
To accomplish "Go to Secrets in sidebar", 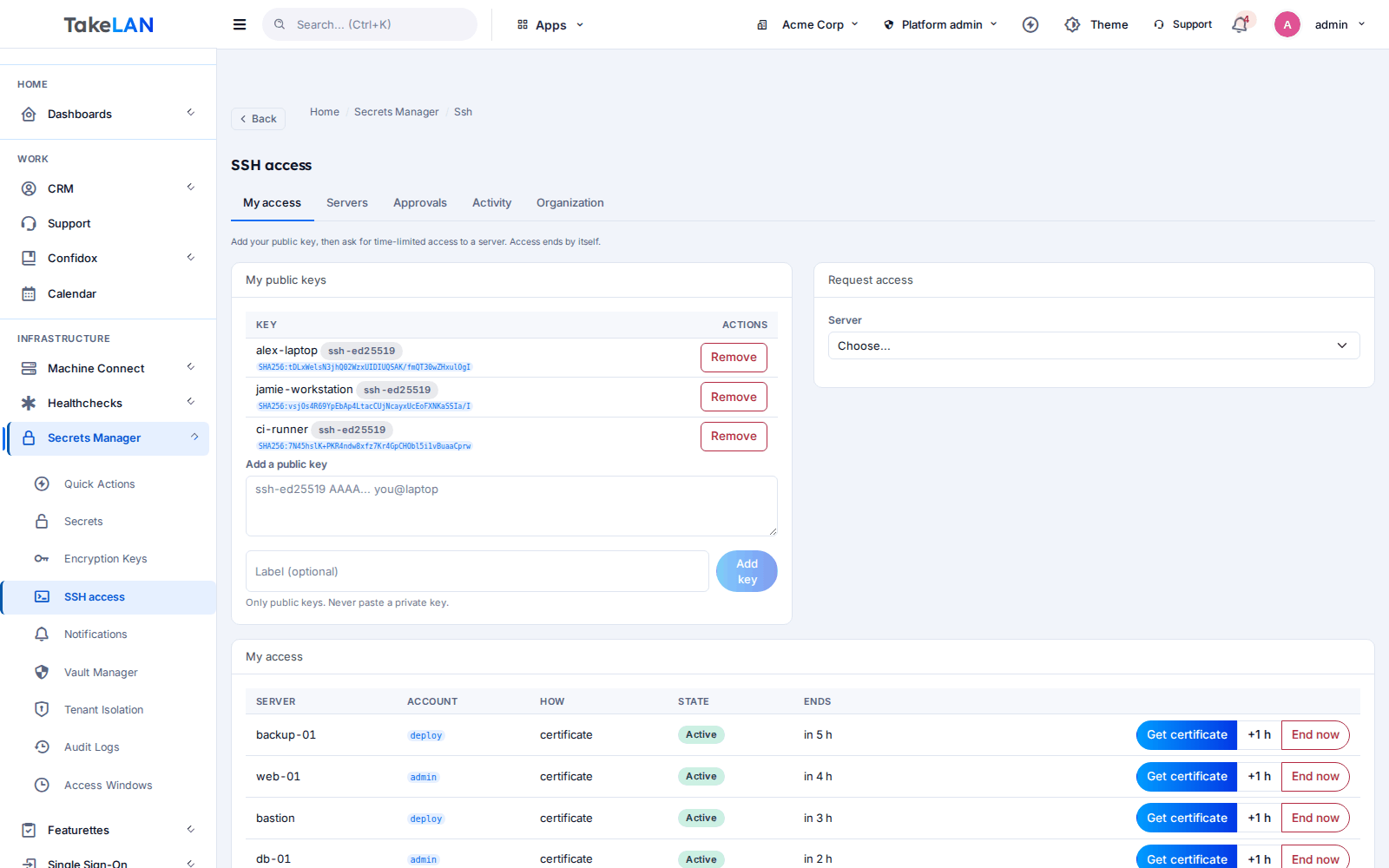I will (83, 521).
